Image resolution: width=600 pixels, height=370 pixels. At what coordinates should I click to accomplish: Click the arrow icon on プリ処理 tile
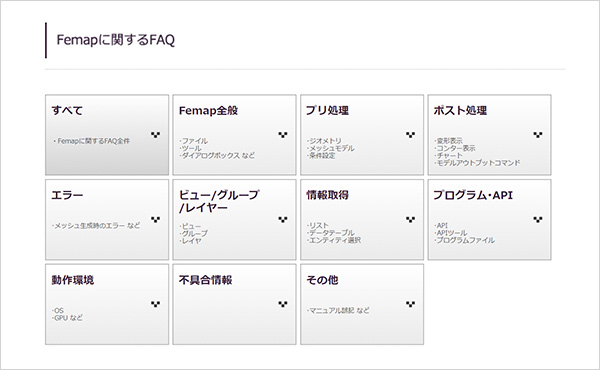click(410, 135)
